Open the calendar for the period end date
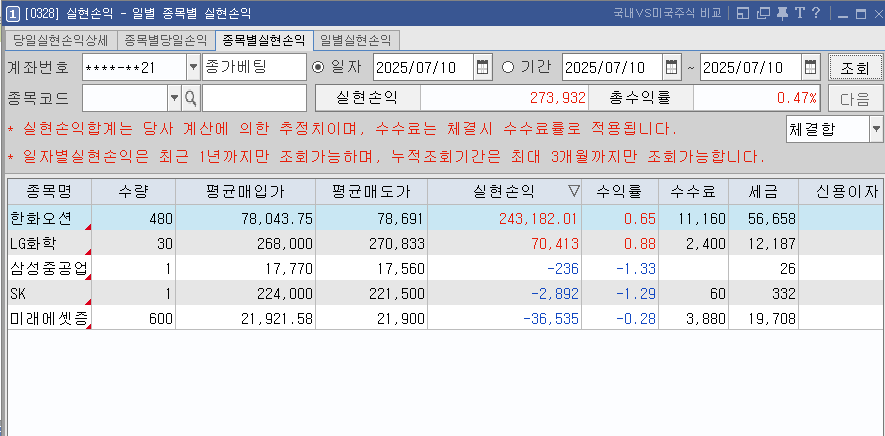Viewport: 885px width, 436px height. (x=809, y=67)
